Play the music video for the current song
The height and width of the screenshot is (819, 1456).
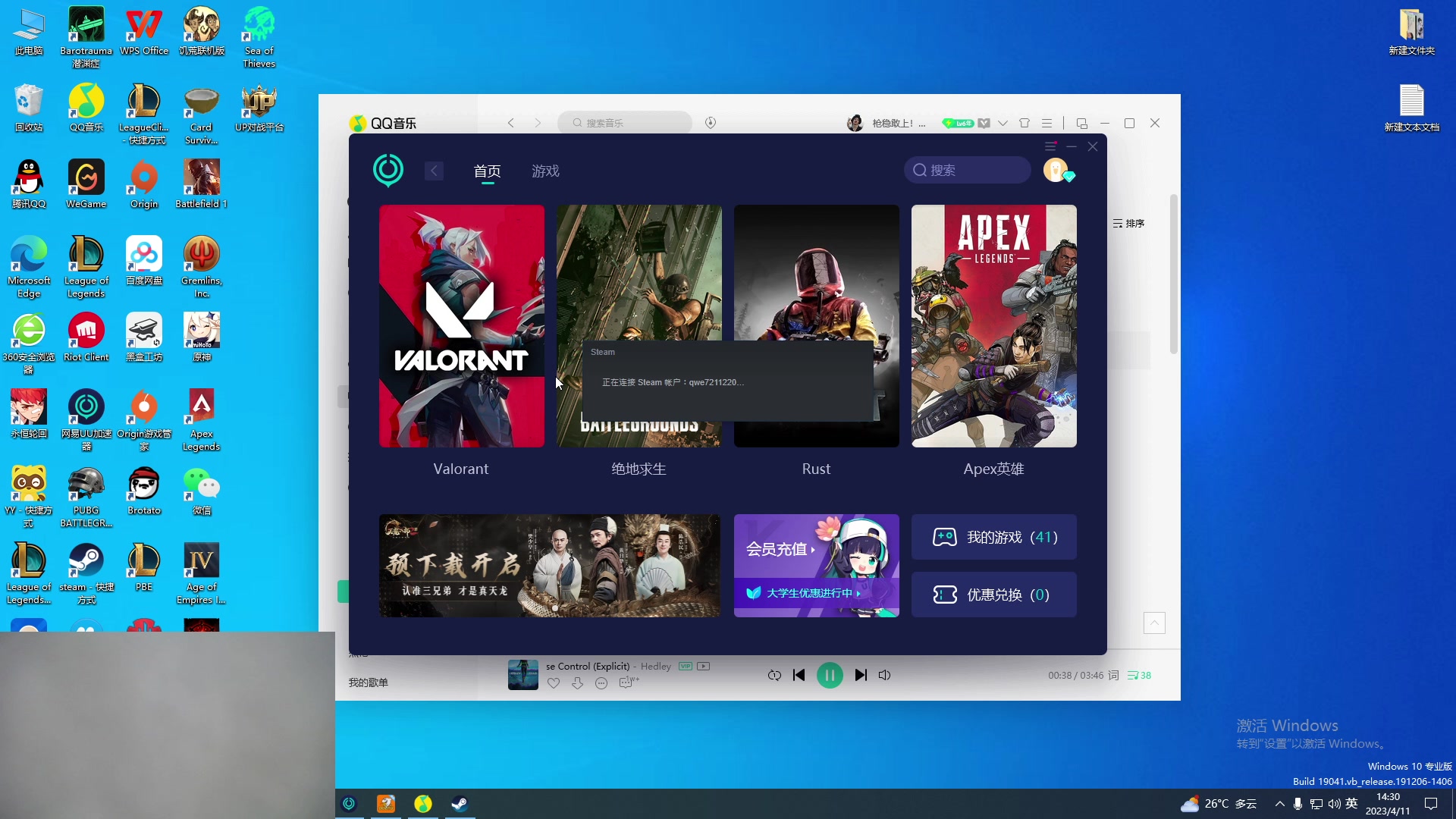coord(704,667)
